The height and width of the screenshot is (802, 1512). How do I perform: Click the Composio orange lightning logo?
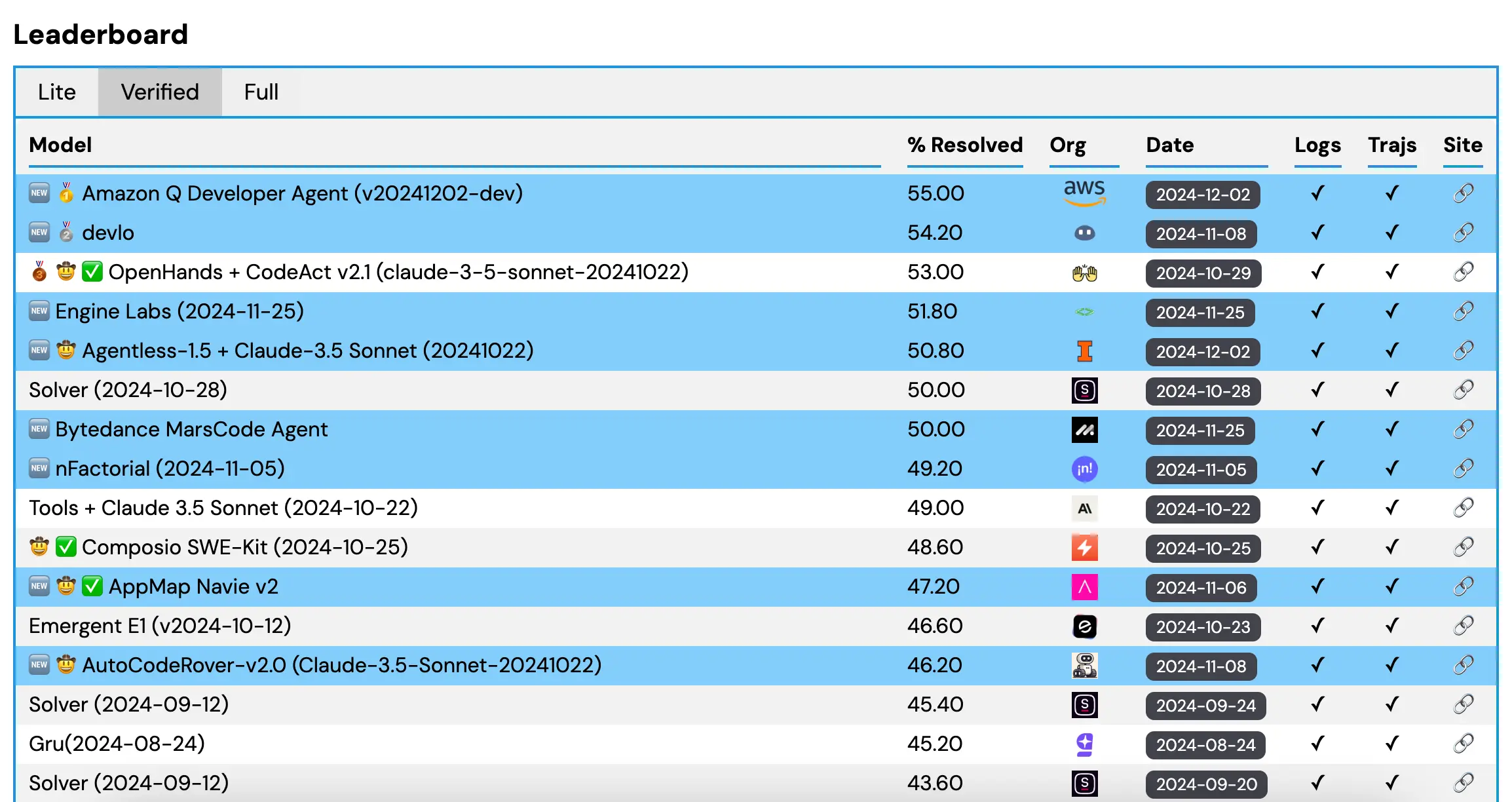(x=1084, y=548)
